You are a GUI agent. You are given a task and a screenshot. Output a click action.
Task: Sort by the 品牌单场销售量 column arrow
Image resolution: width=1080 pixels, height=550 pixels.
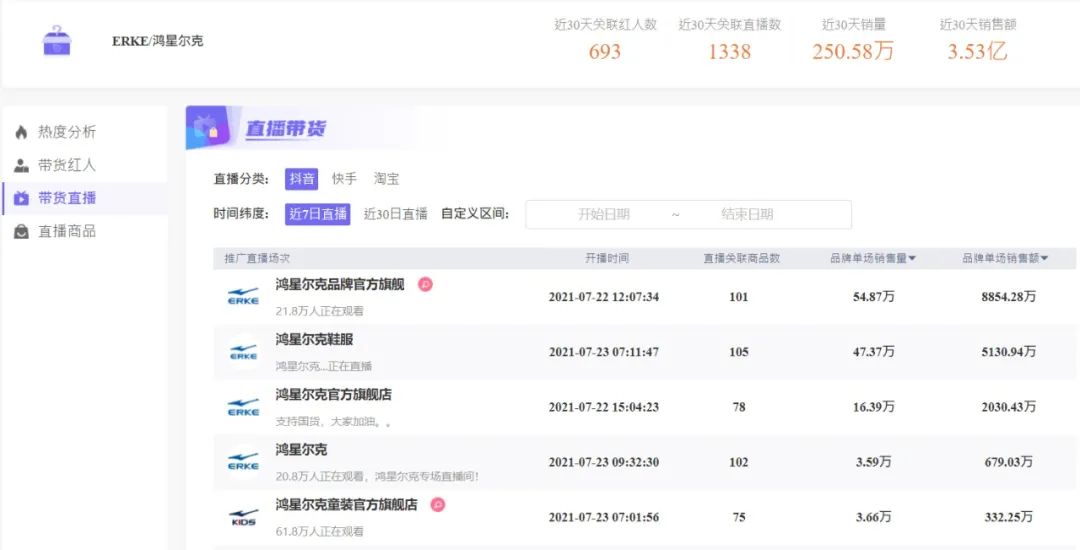point(912,259)
